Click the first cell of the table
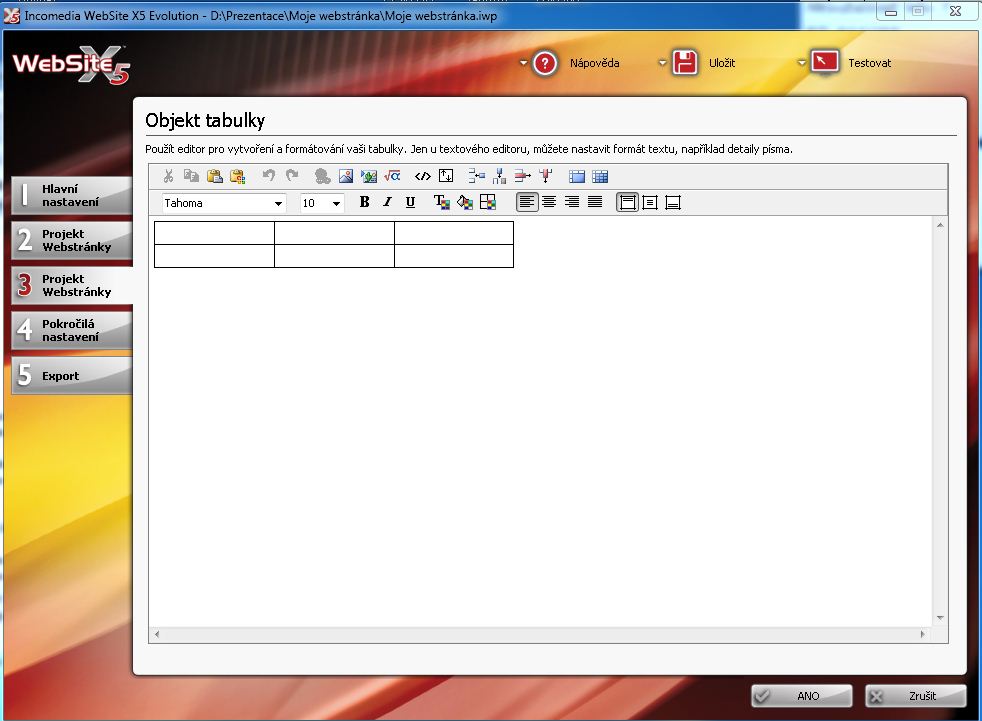This screenshot has height=721, width=982. (x=214, y=232)
